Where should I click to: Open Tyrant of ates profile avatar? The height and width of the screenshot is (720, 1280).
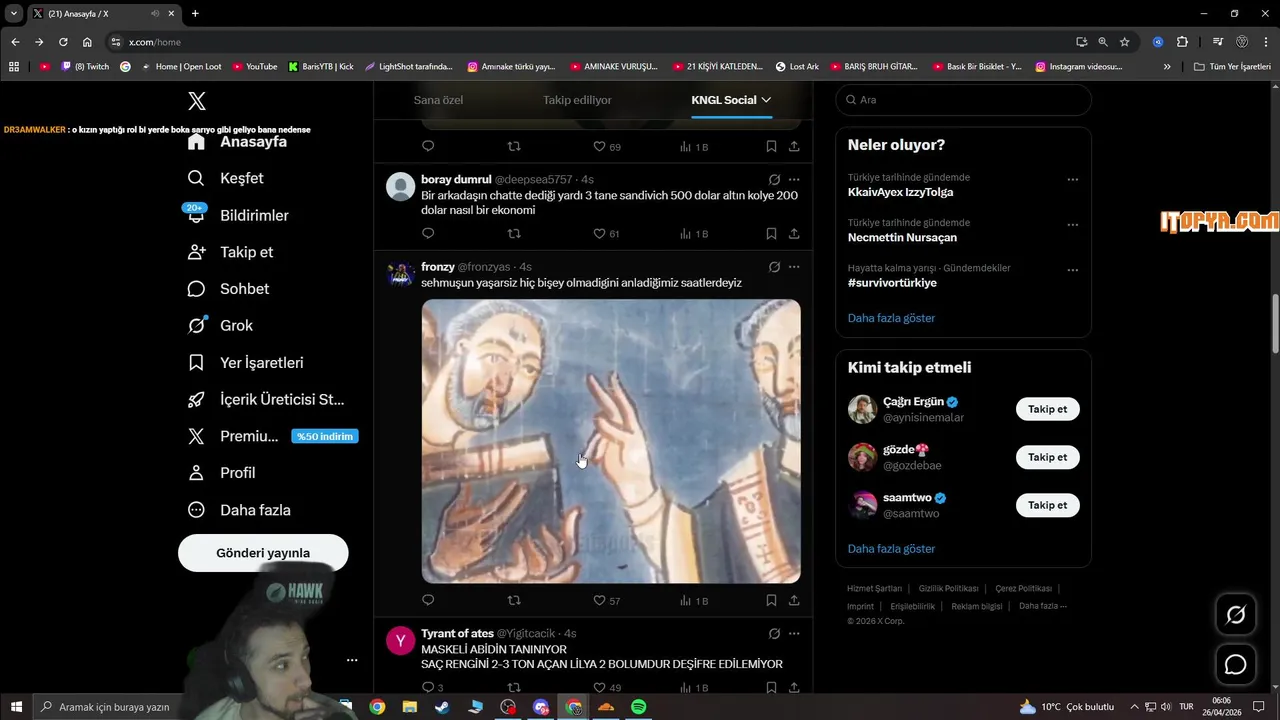click(x=400, y=640)
